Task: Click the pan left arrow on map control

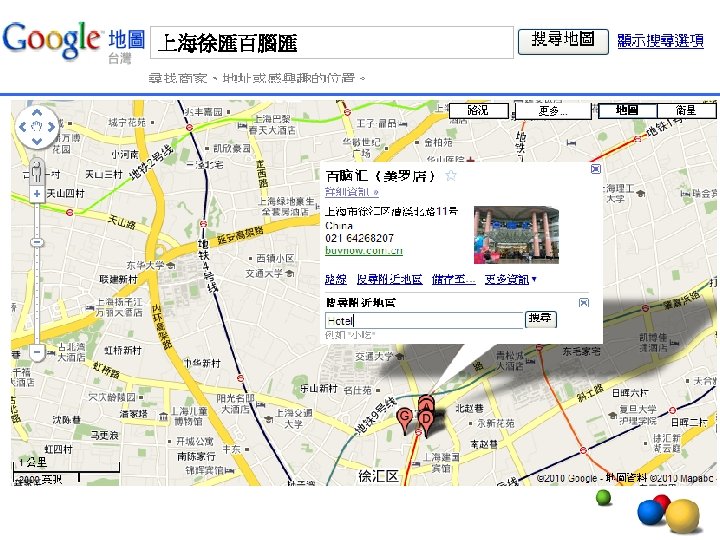Action: click(x=22, y=126)
